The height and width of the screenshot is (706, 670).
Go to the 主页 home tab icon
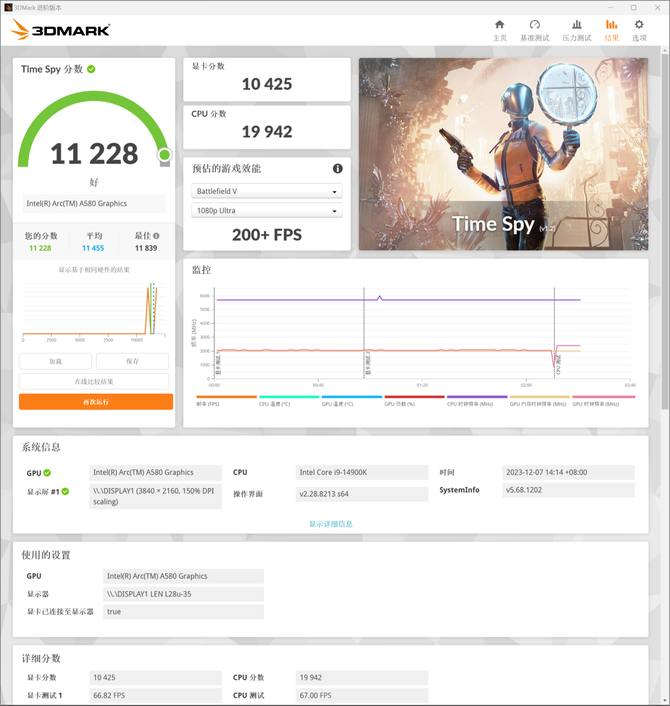pyautogui.click(x=499, y=25)
